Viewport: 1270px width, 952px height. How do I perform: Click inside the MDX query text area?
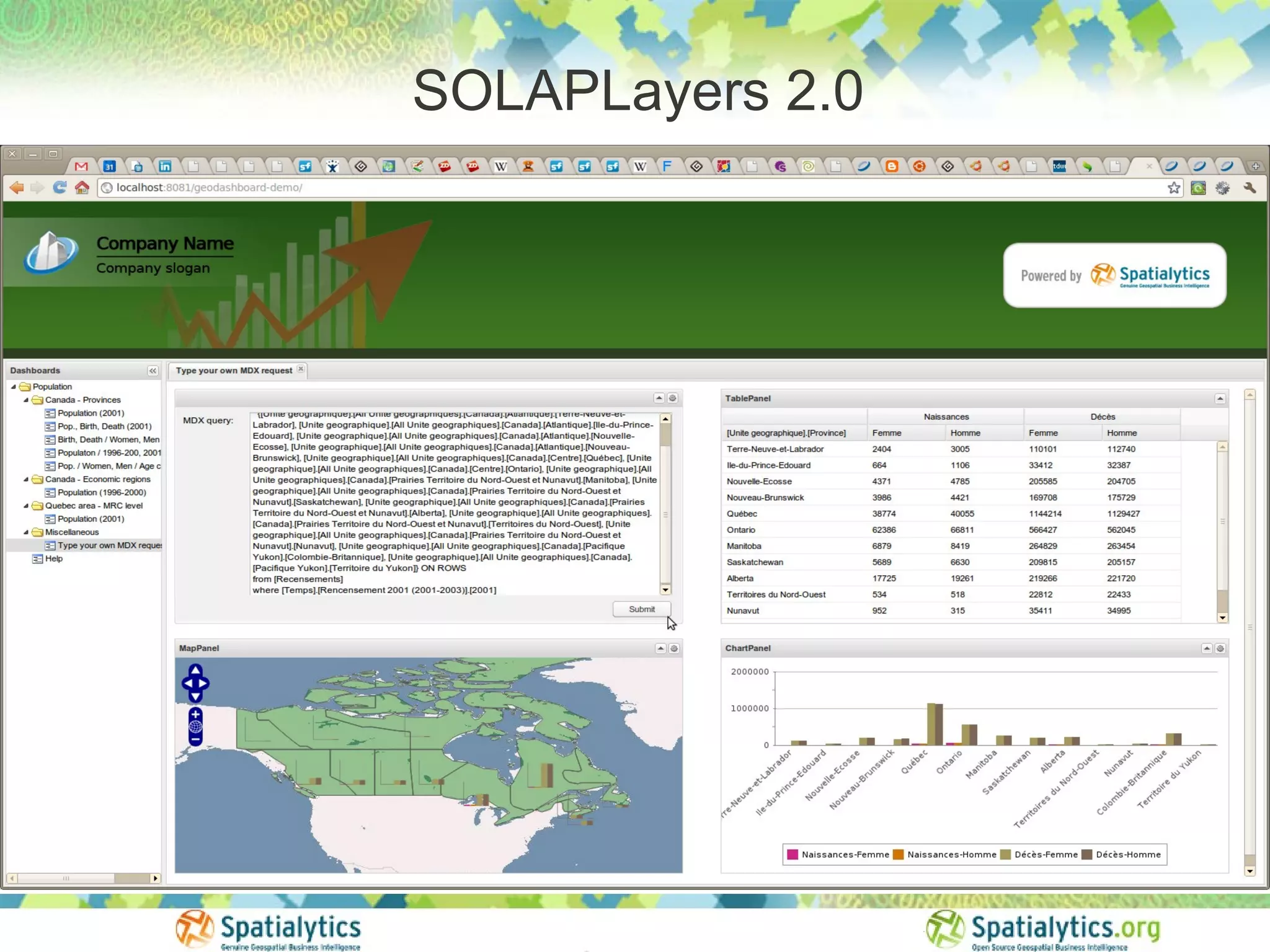(x=455, y=503)
